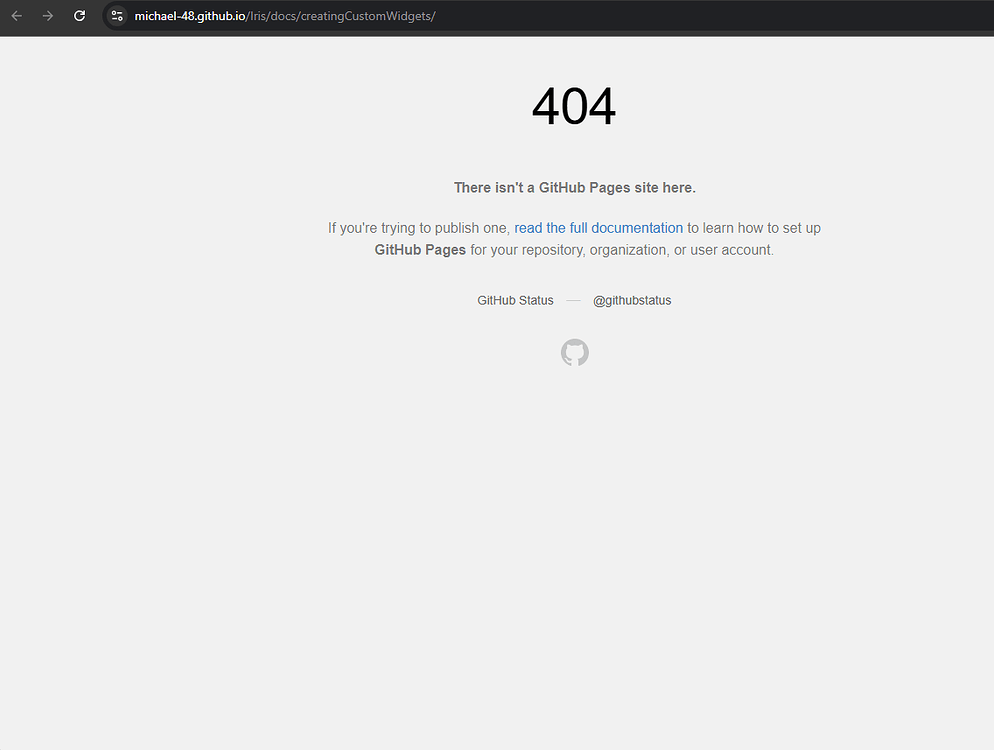Click the browser back arrow

[17, 16]
